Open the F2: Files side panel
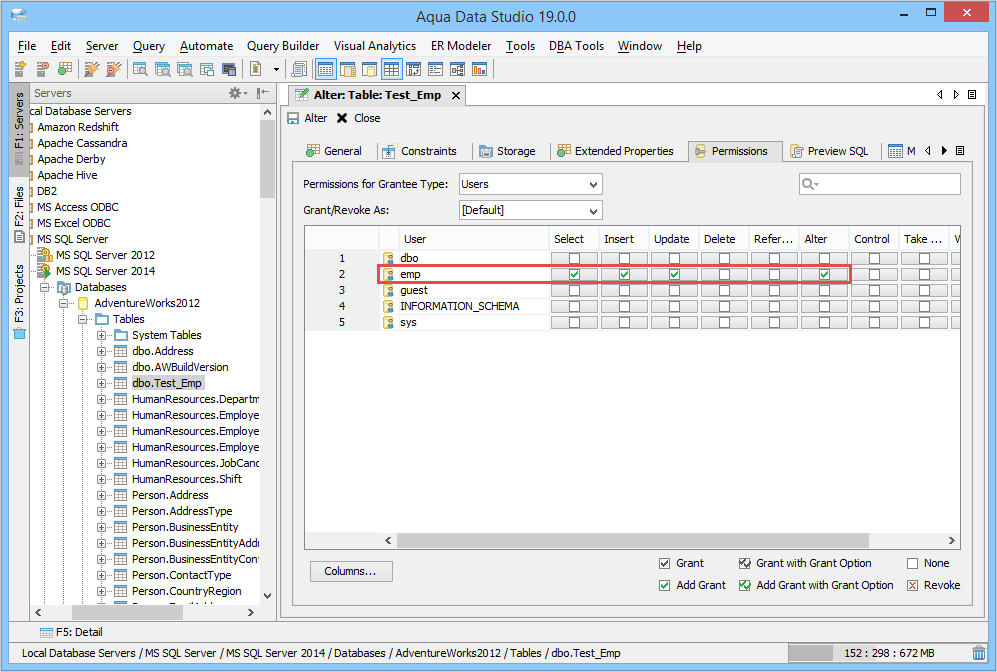This screenshot has height=672, width=997. coord(19,215)
